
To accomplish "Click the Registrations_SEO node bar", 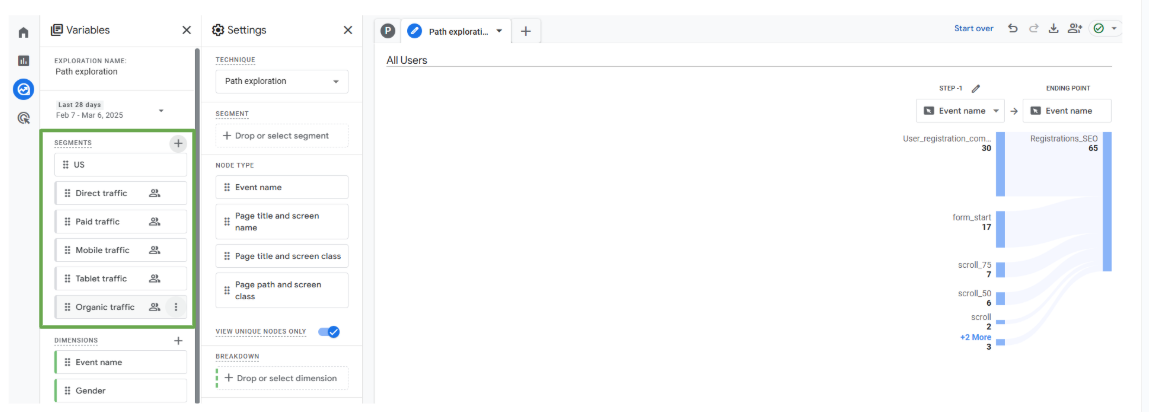I will [1106, 202].
